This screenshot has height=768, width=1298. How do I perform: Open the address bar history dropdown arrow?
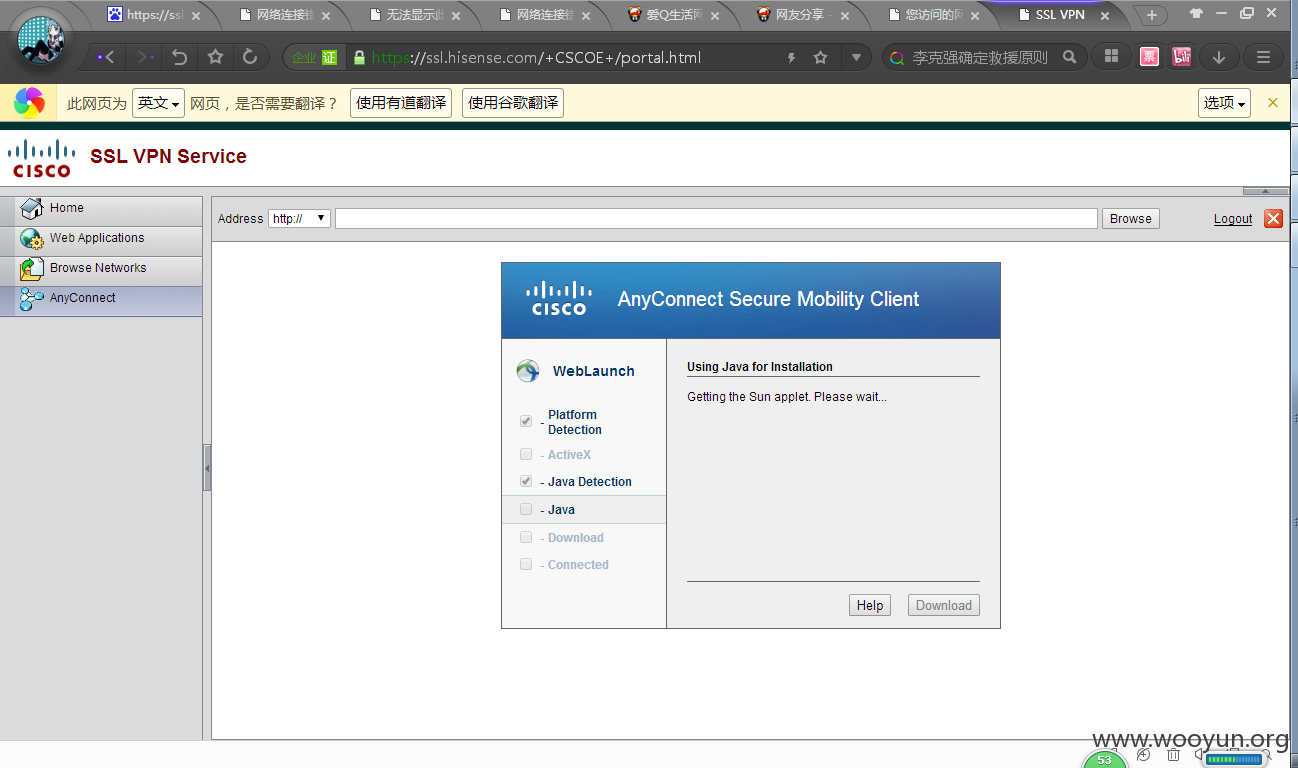pos(856,58)
